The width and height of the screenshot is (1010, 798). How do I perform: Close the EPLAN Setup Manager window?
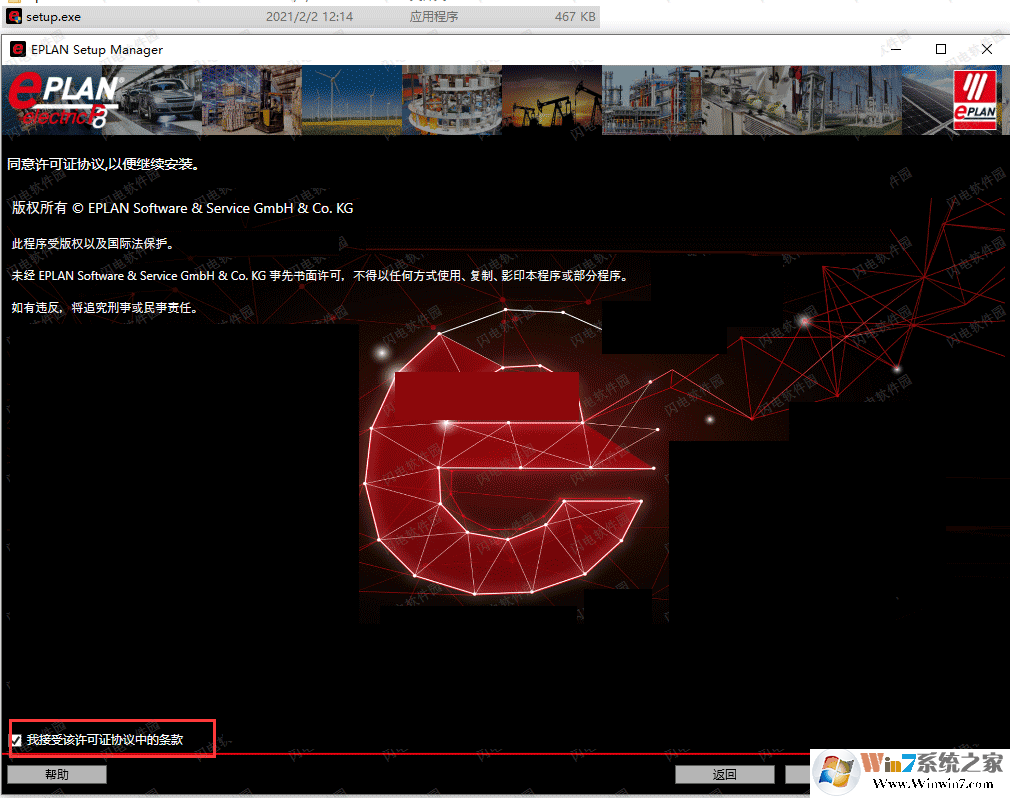click(x=987, y=50)
